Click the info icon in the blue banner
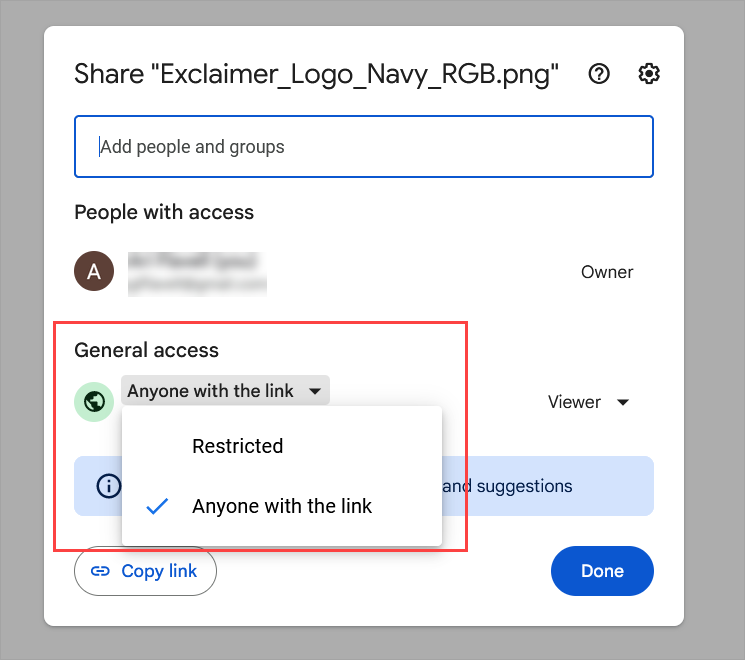745x660 pixels. pos(108,487)
